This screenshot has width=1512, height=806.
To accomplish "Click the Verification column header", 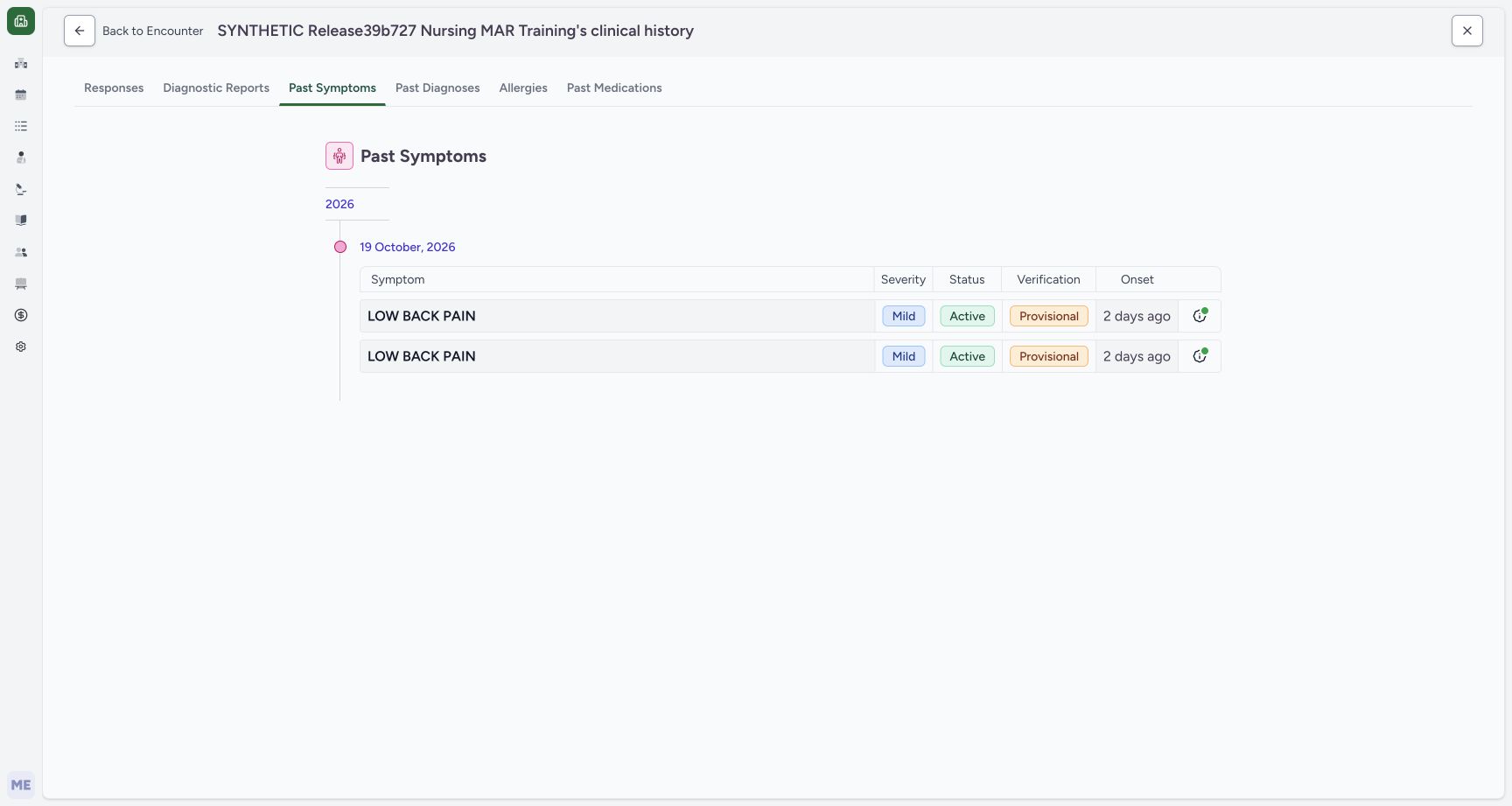I will pyautogui.click(x=1048, y=279).
